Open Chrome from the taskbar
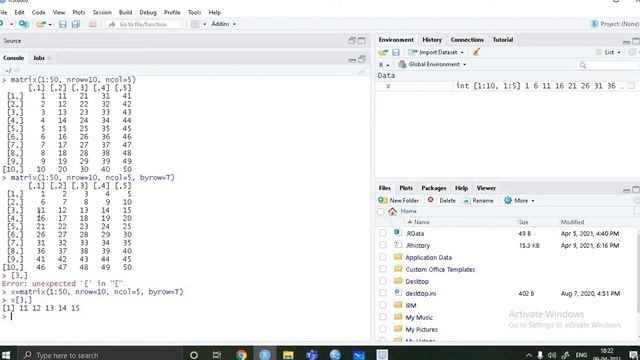This screenshot has height=360, width=640. 241,354
